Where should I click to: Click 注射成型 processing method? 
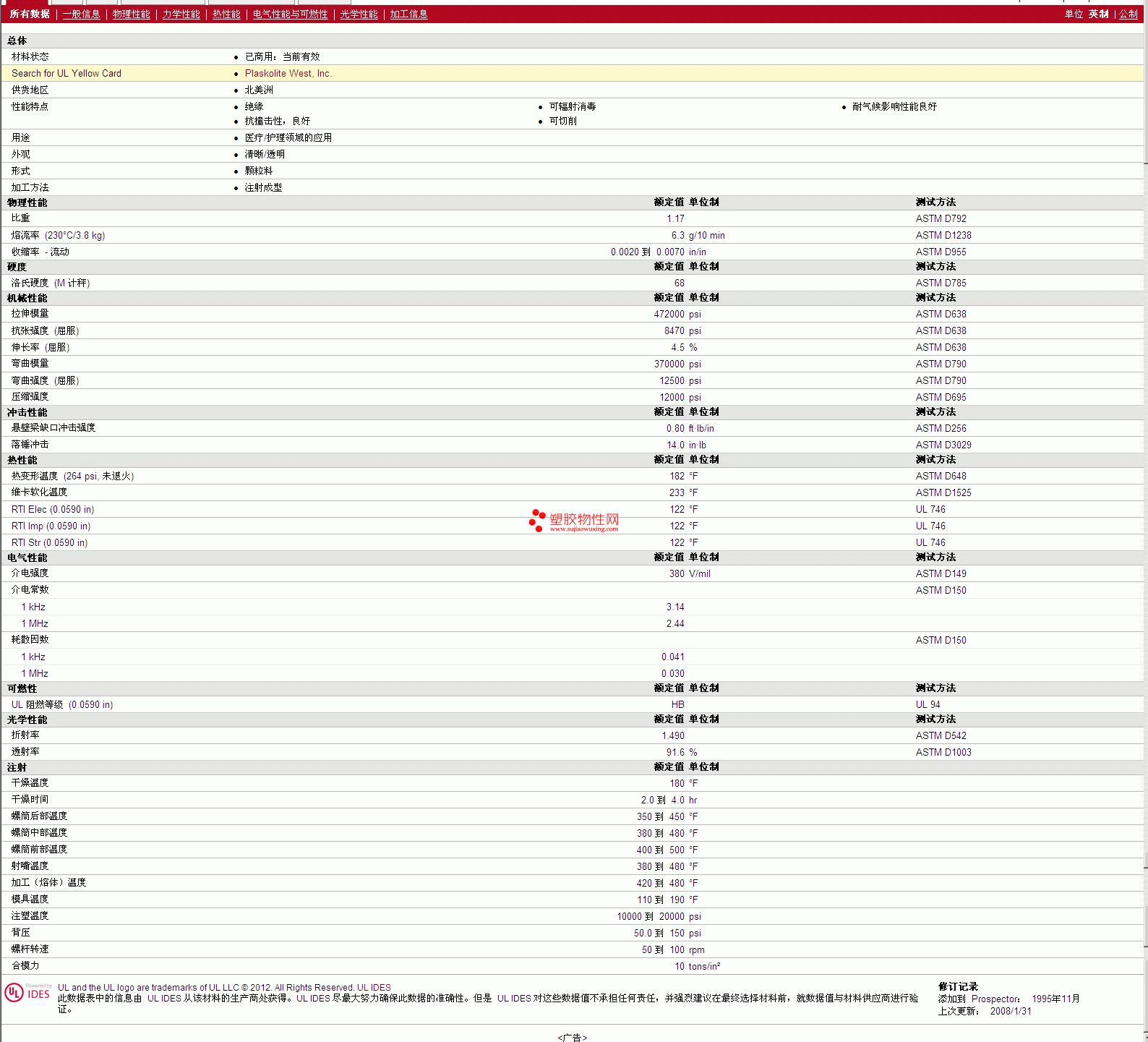[x=263, y=187]
